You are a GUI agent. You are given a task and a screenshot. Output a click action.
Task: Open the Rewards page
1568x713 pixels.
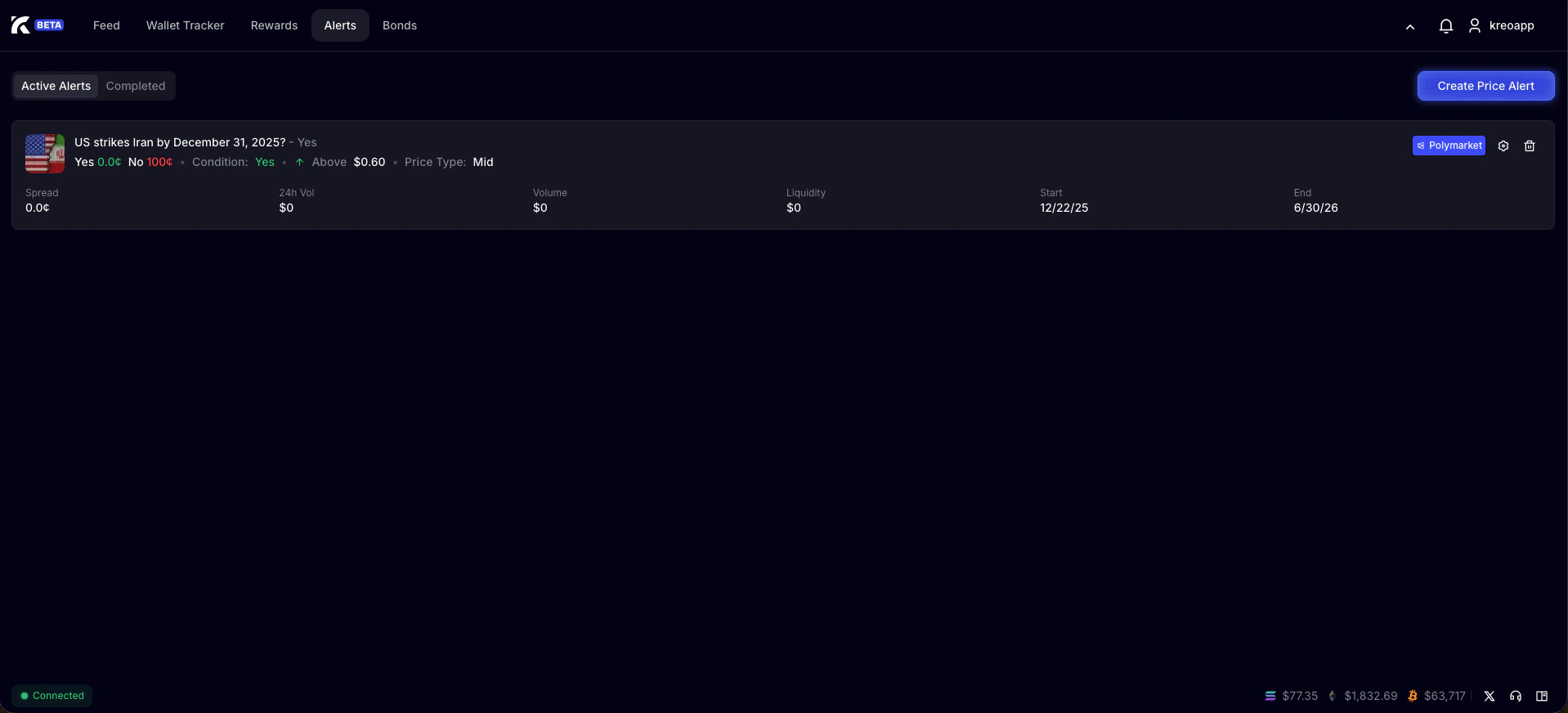(274, 25)
